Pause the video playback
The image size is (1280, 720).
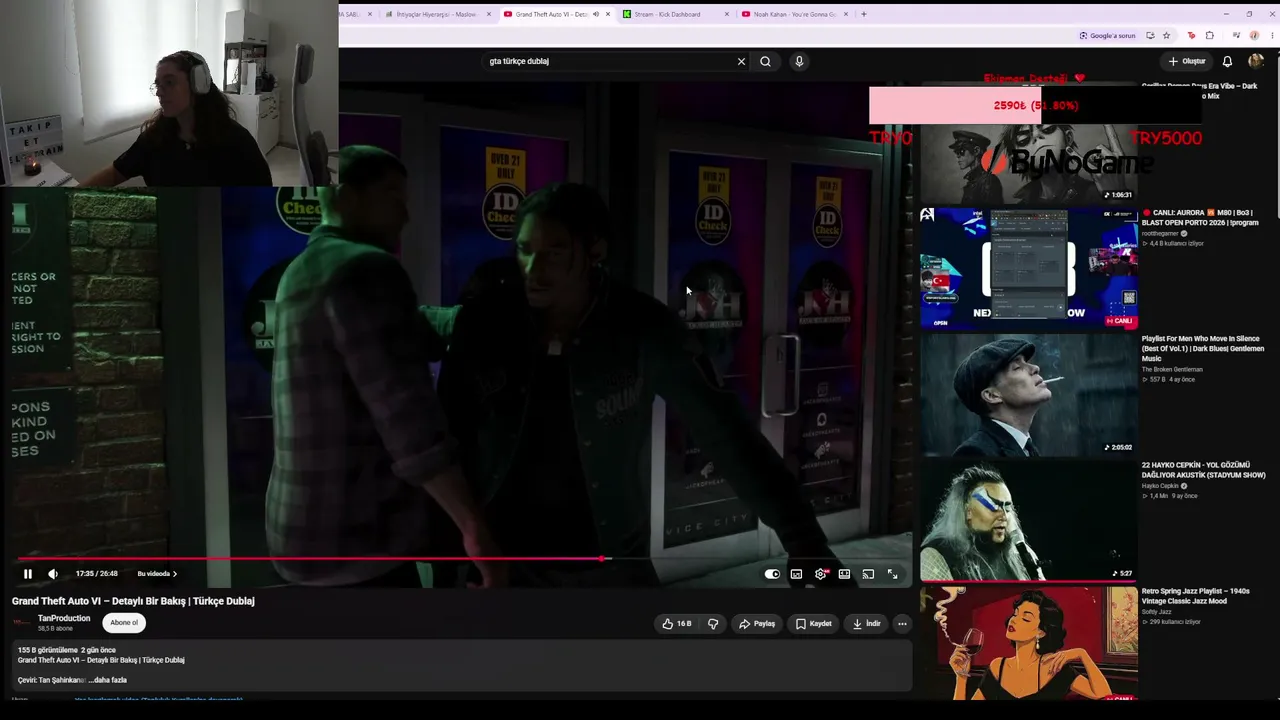[28, 574]
